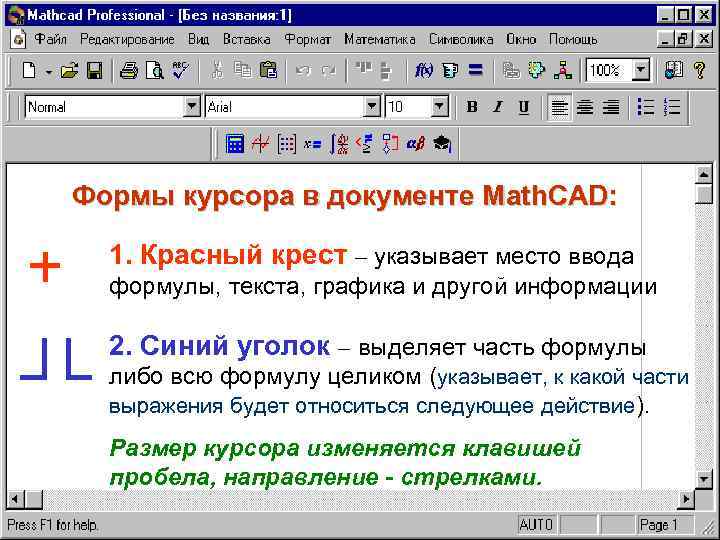Expand the font size 10 dropdown
The image size is (720, 540).
[x=439, y=107]
